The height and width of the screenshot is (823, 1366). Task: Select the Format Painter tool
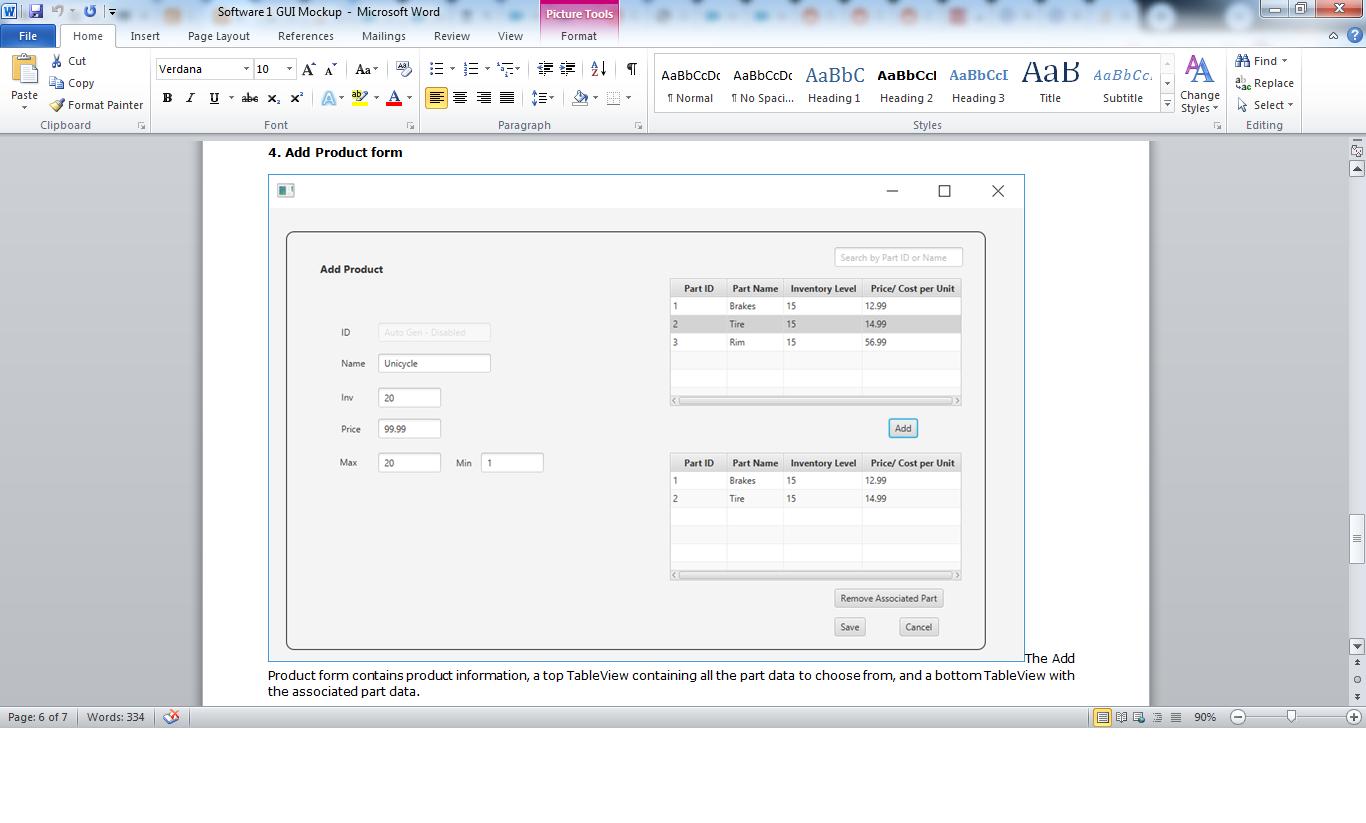96,104
